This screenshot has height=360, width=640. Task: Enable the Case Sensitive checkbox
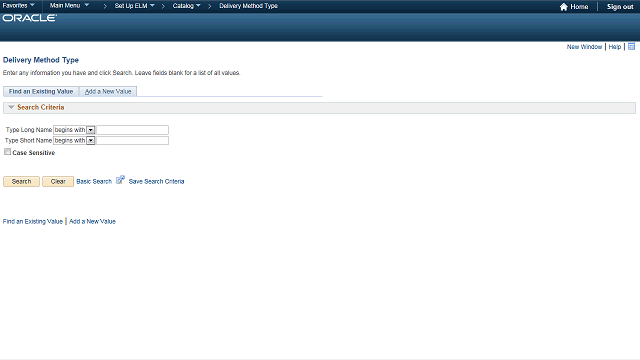[x=7, y=152]
